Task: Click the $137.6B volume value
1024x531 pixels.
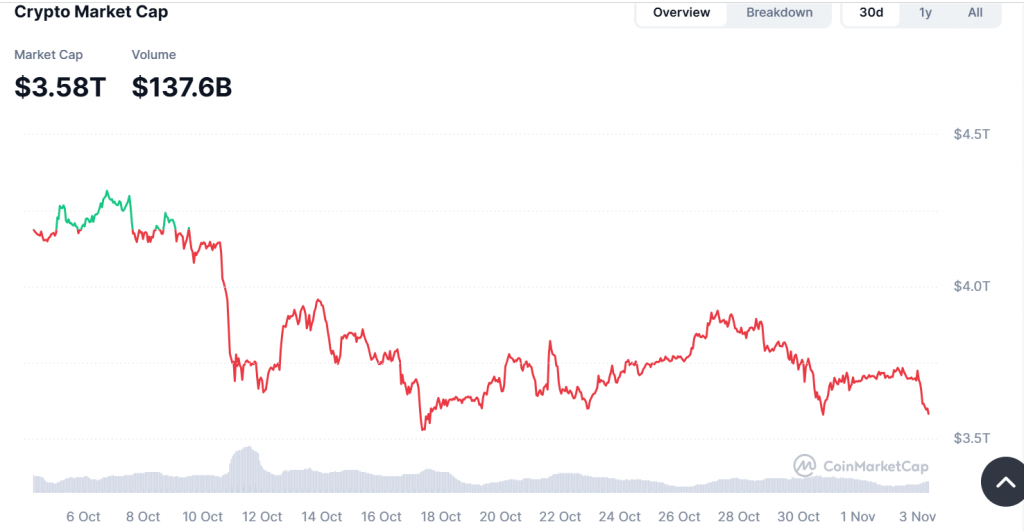Action: tap(182, 87)
